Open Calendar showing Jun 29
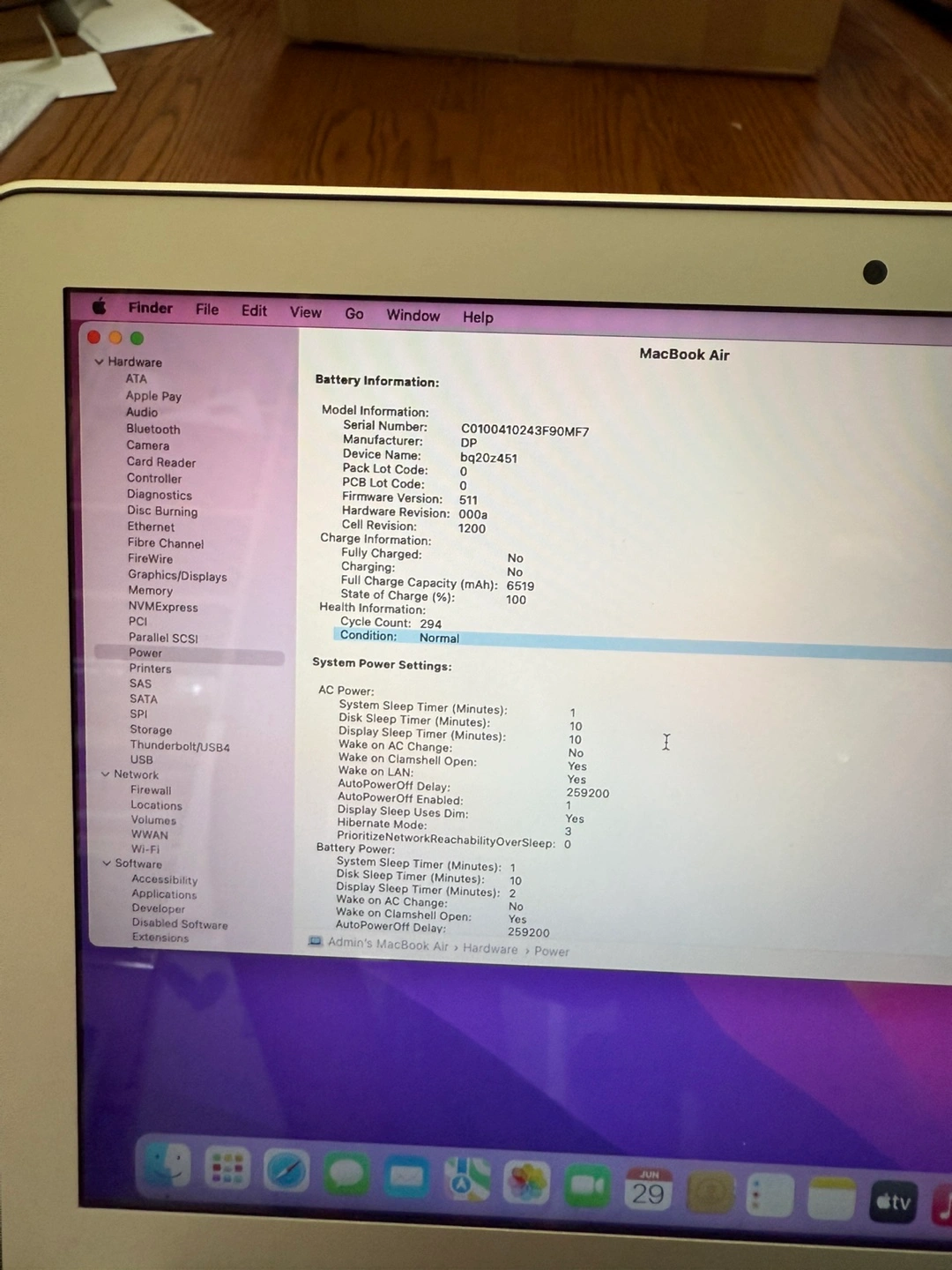952x1270 pixels. (649, 1190)
